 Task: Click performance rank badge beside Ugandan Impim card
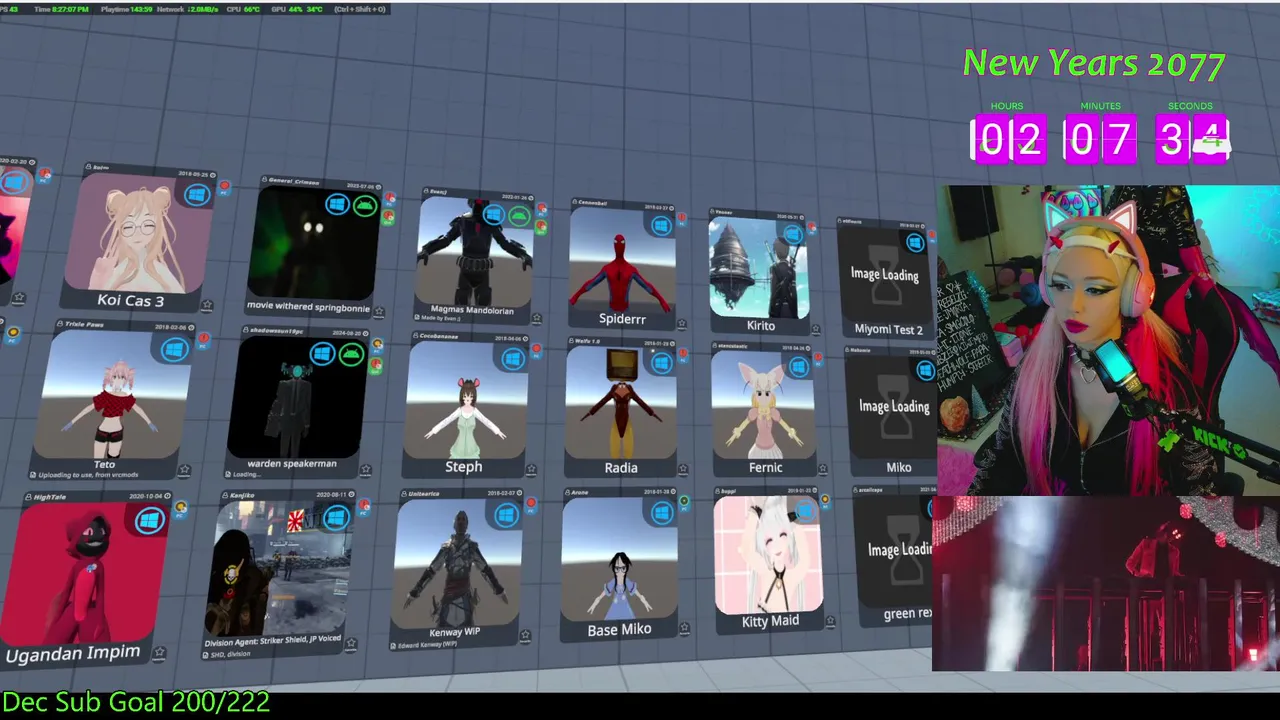[x=181, y=509]
